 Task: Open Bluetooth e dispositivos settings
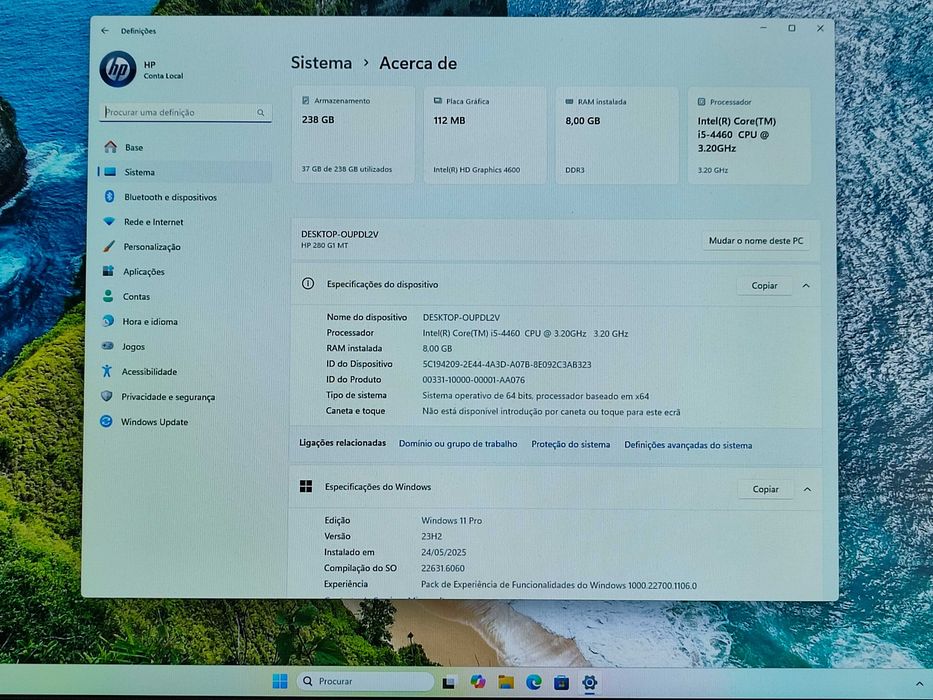[x=185, y=197]
